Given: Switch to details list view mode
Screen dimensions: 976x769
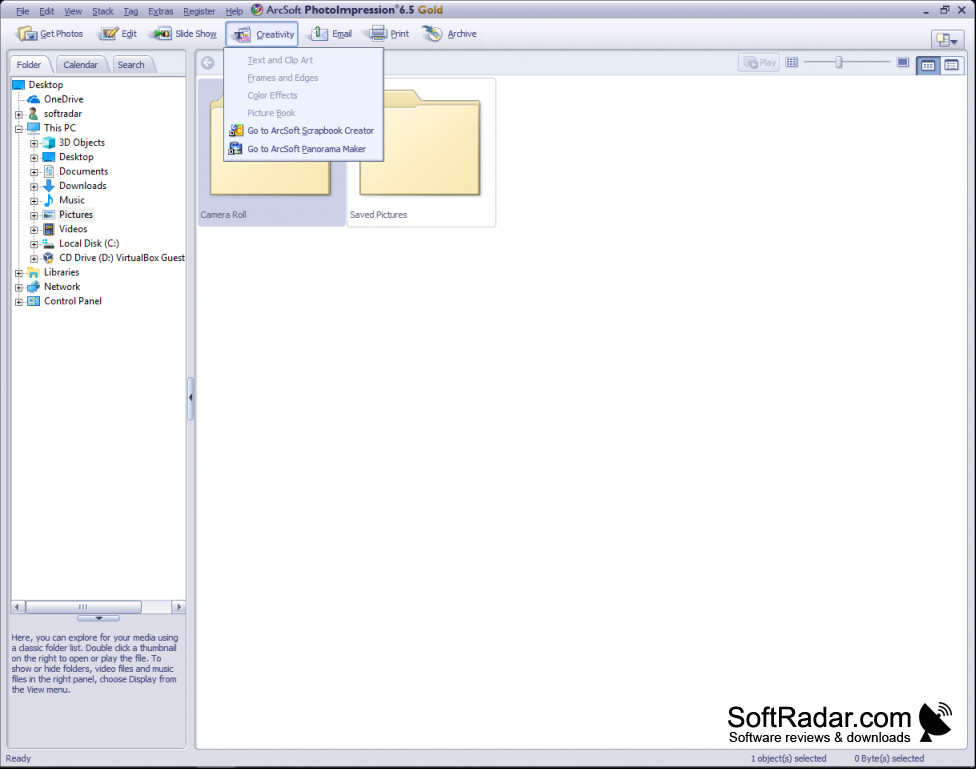Looking at the screenshot, I should pos(951,65).
